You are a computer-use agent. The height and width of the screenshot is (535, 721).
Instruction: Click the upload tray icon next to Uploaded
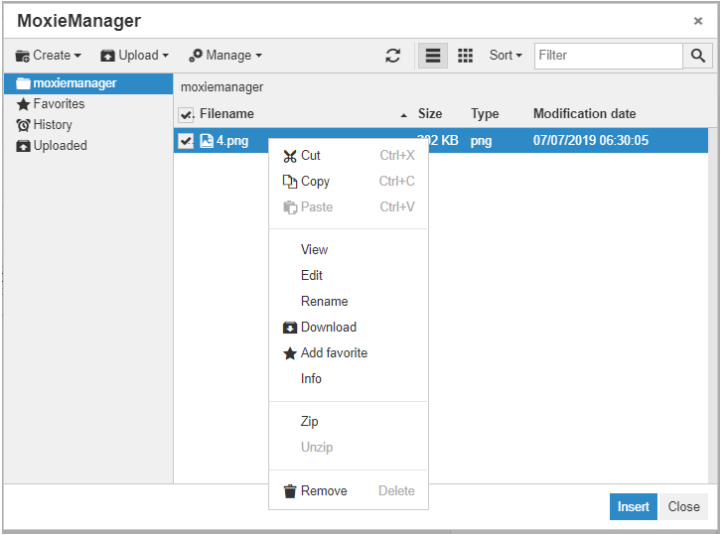click(x=23, y=146)
